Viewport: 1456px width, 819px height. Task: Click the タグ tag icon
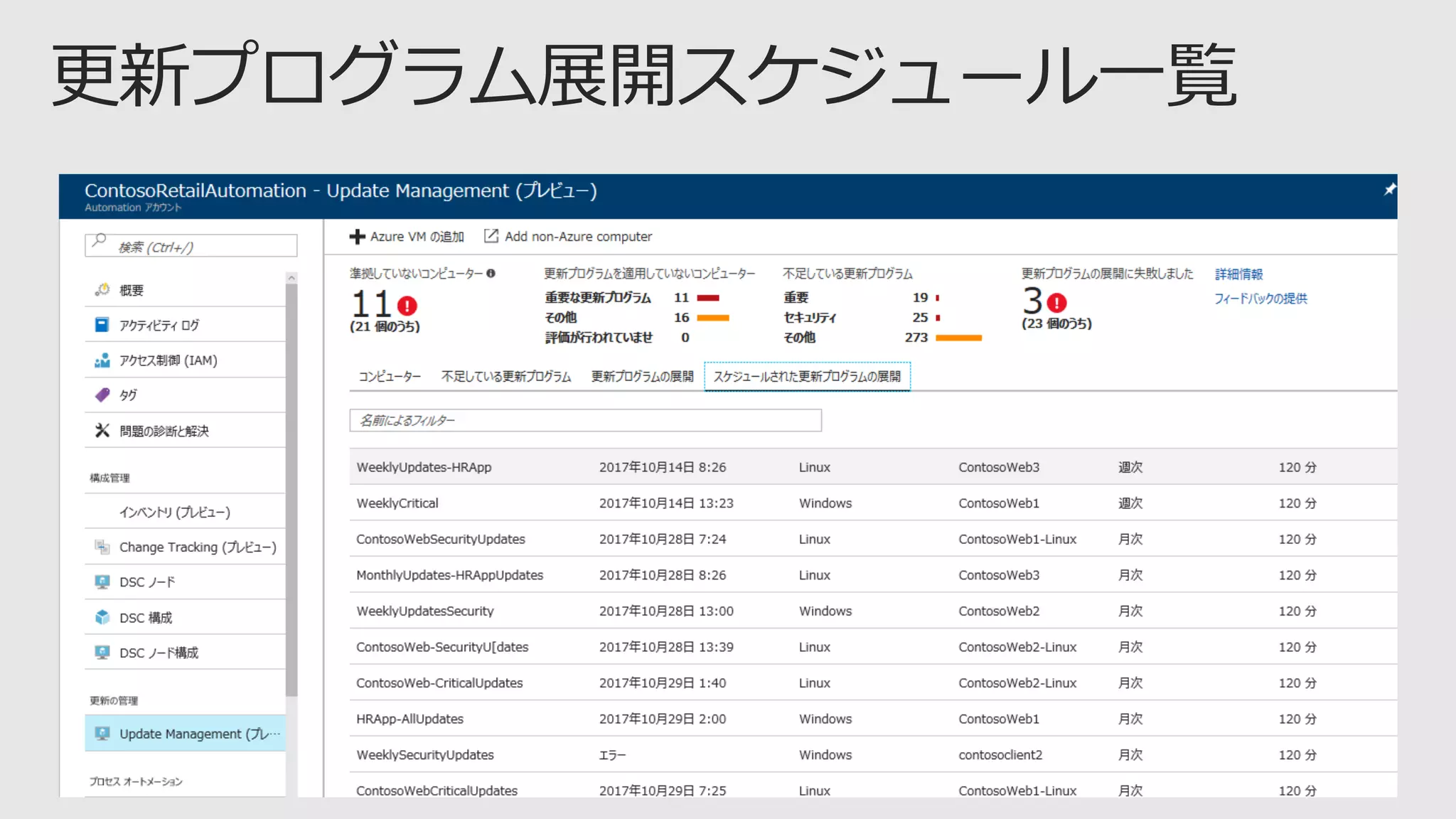click(x=102, y=395)
